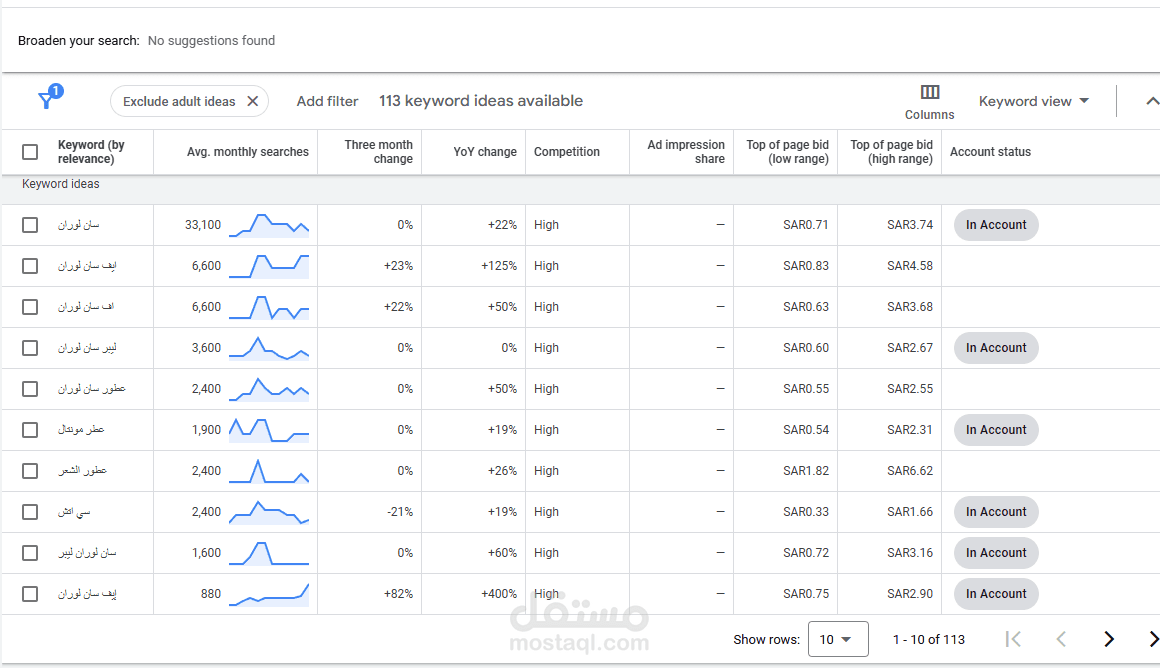The width and height of the screenshot is (1160, 668).
Task: Sort by the YoY change column header
Action: point(485,152)
